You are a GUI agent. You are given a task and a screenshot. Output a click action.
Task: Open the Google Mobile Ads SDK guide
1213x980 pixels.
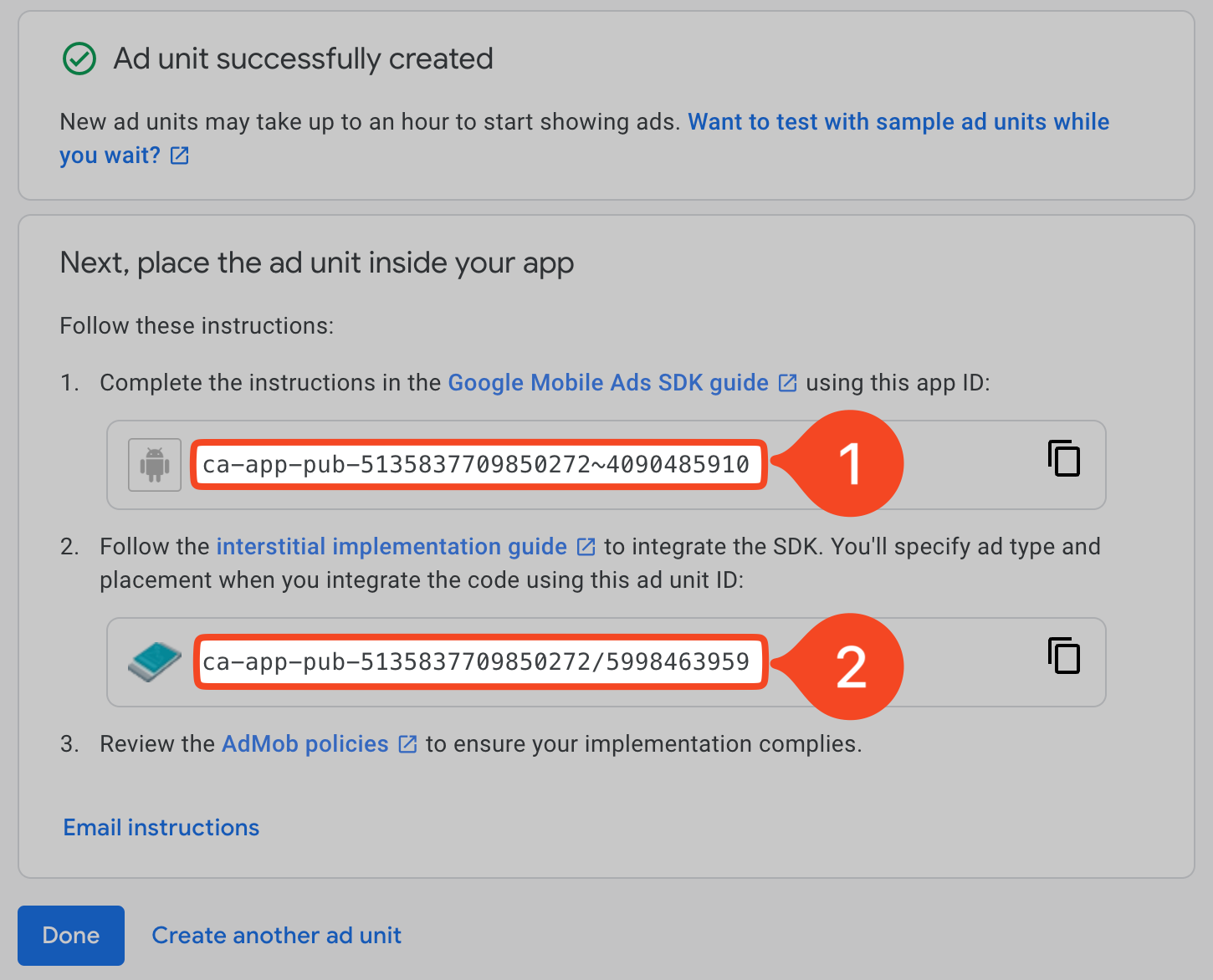click(608, 383)
